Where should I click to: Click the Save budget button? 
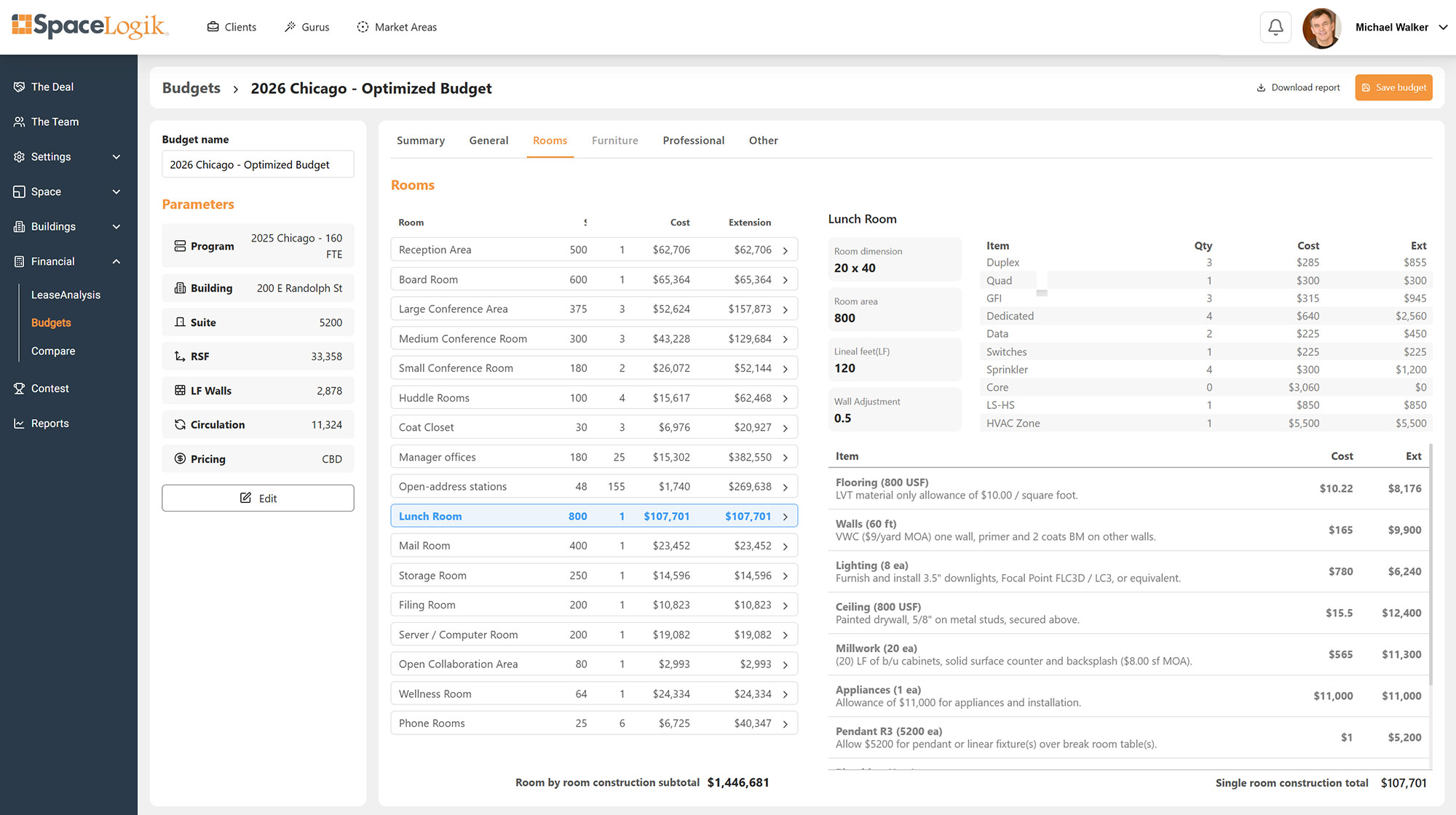[1393, 87]
